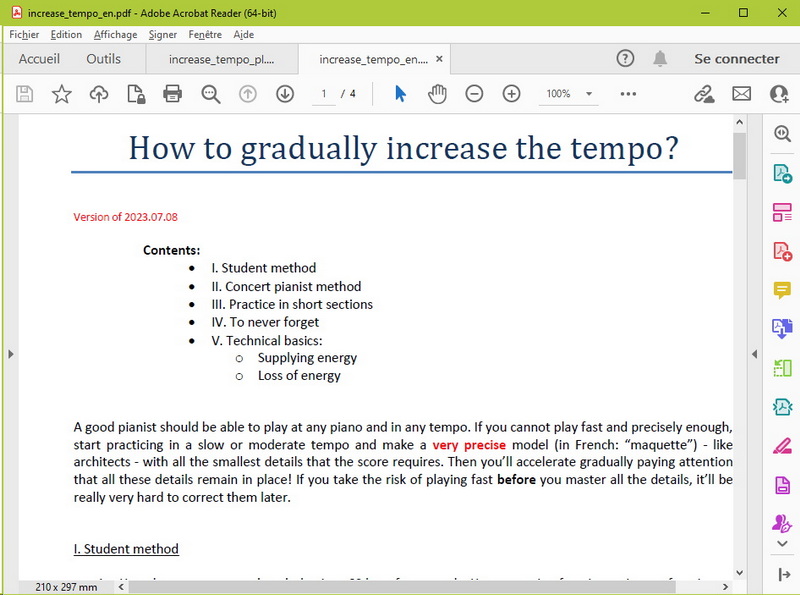The image size is (800, 595).
Task: Activate the arrow selection tool
Action: 400,94
